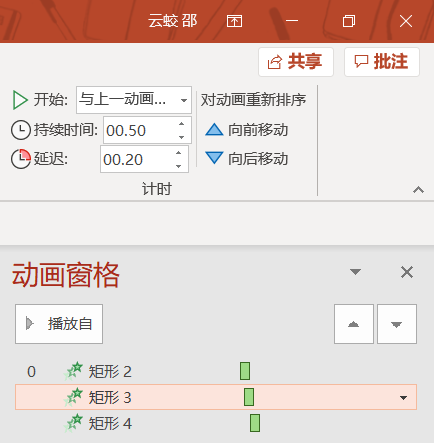
Task: Decrease 持续时间 duration with down arrow
Action: click(181, 137)
